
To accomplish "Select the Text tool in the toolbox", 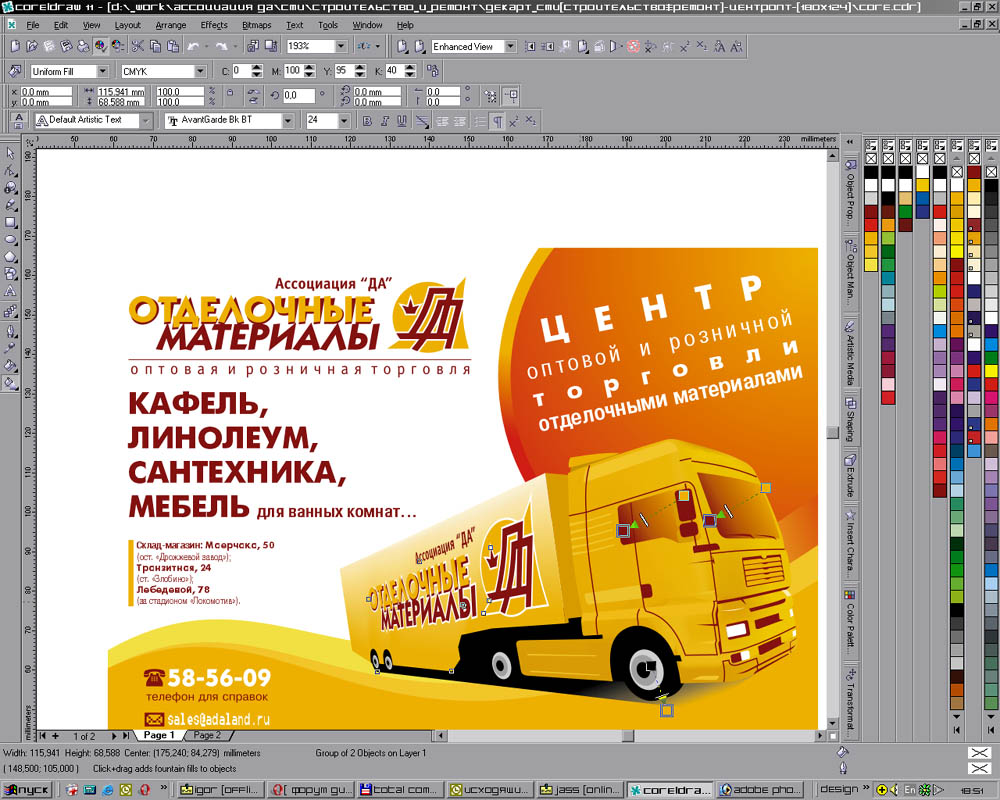I will [10, 292].
